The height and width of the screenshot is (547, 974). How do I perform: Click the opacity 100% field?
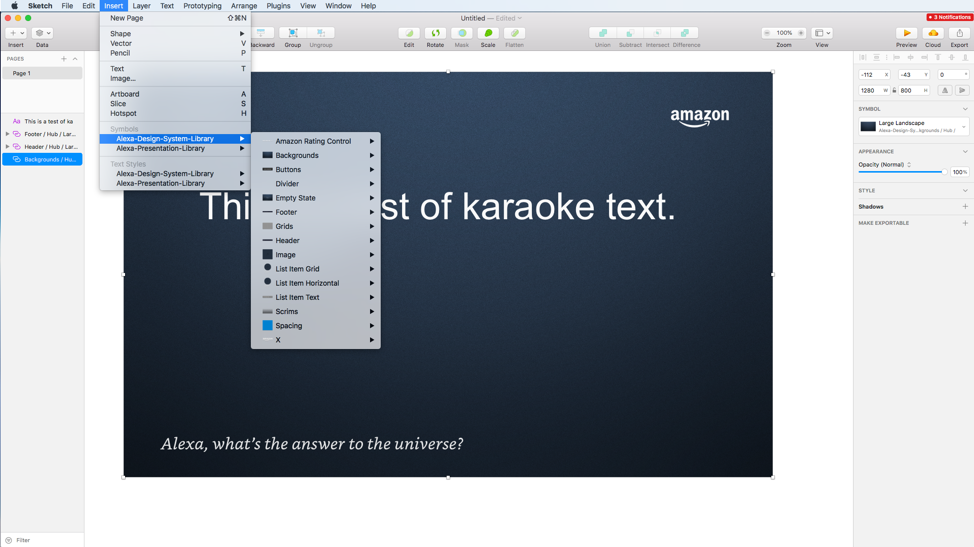coord(960,172)
